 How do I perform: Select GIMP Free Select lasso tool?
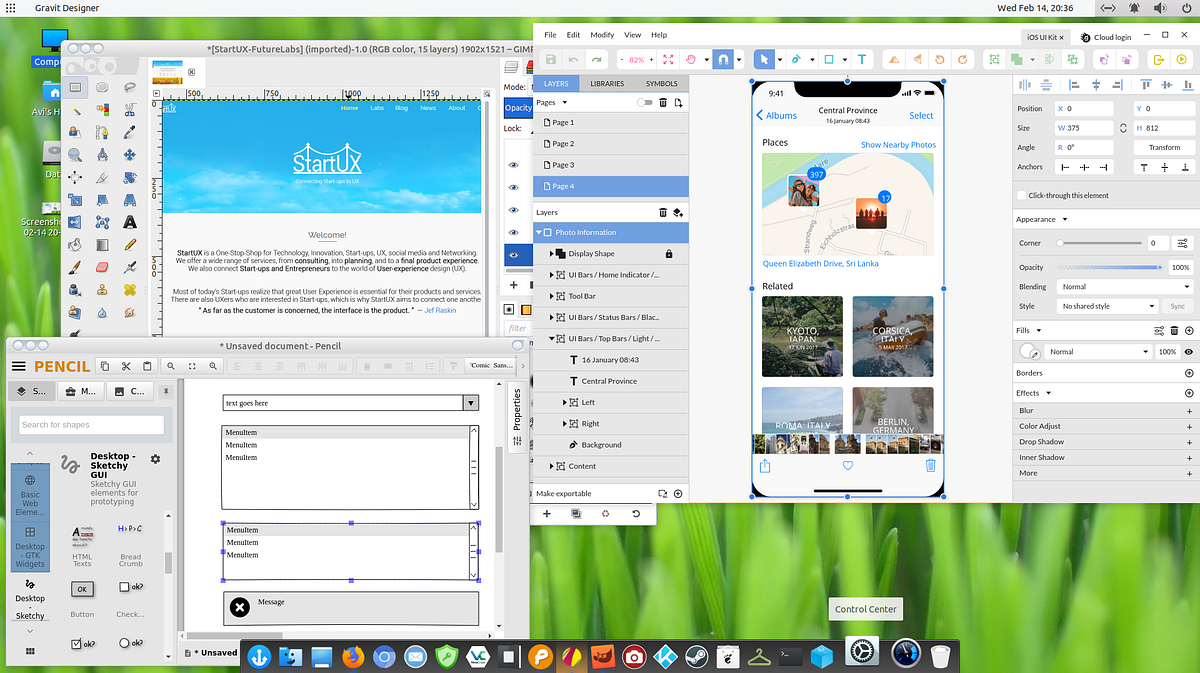(130, 88)
